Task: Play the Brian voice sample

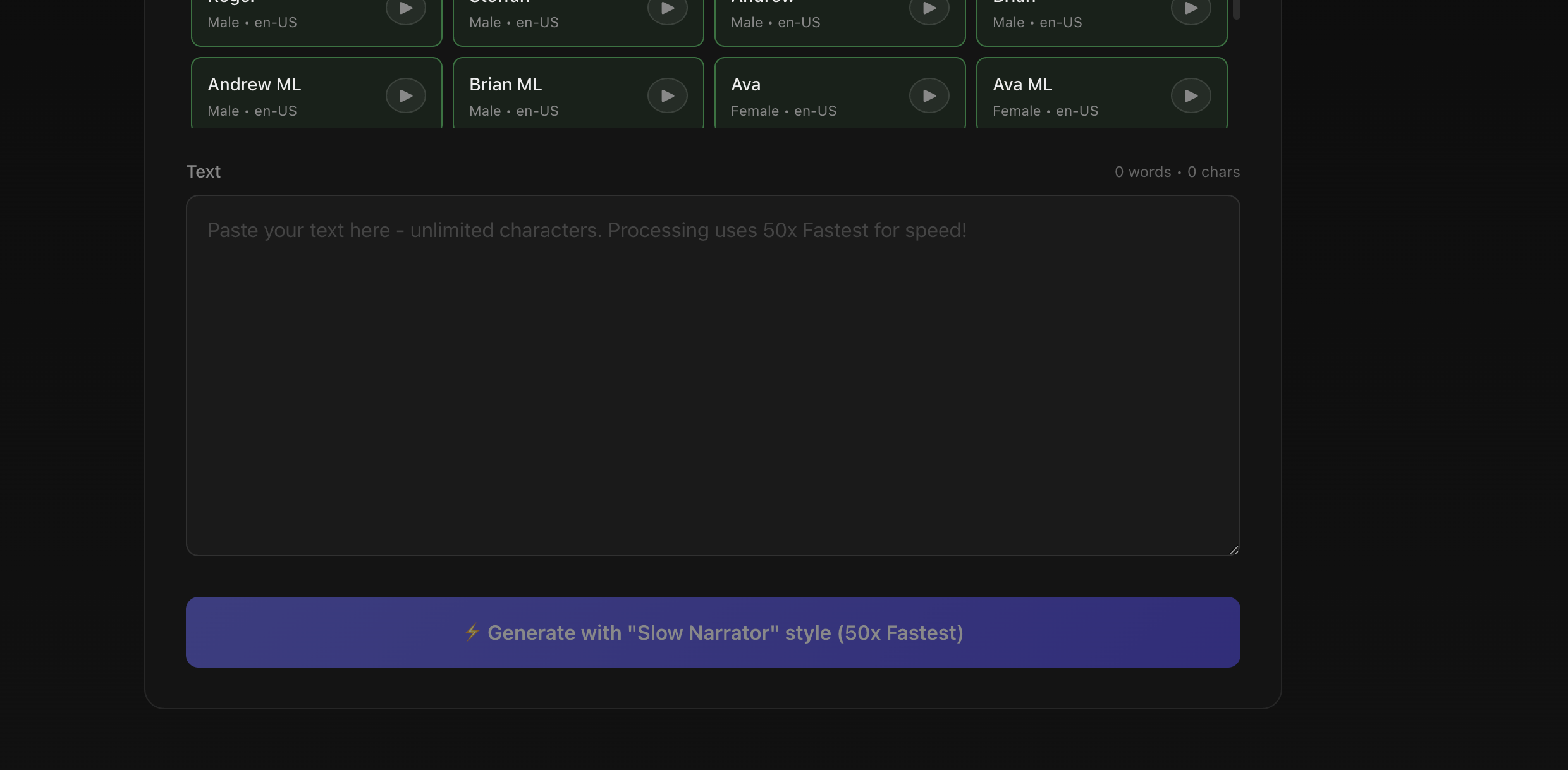Action: (x=1191, y=8)
